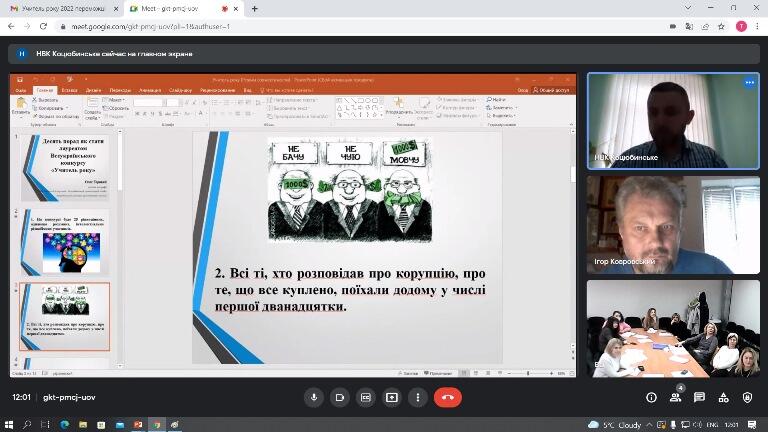
Task: Open PowerPoint Файл menu
Action: (21, 91)
